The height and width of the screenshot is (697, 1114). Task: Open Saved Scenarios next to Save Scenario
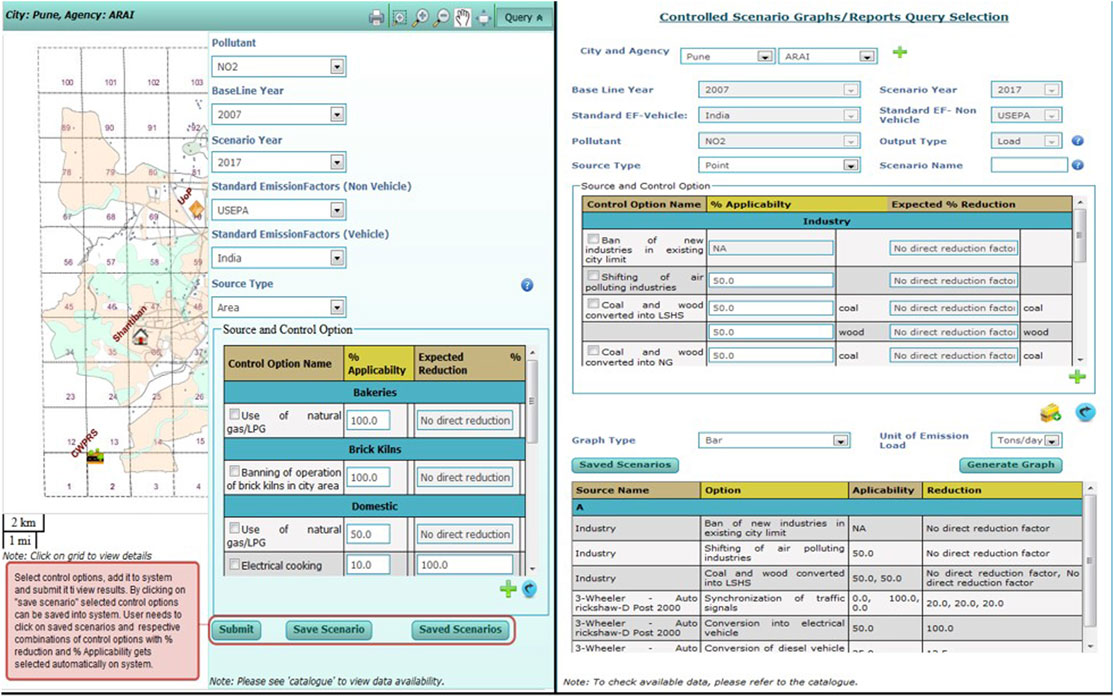pyautogui.click(x=460, y=630)
